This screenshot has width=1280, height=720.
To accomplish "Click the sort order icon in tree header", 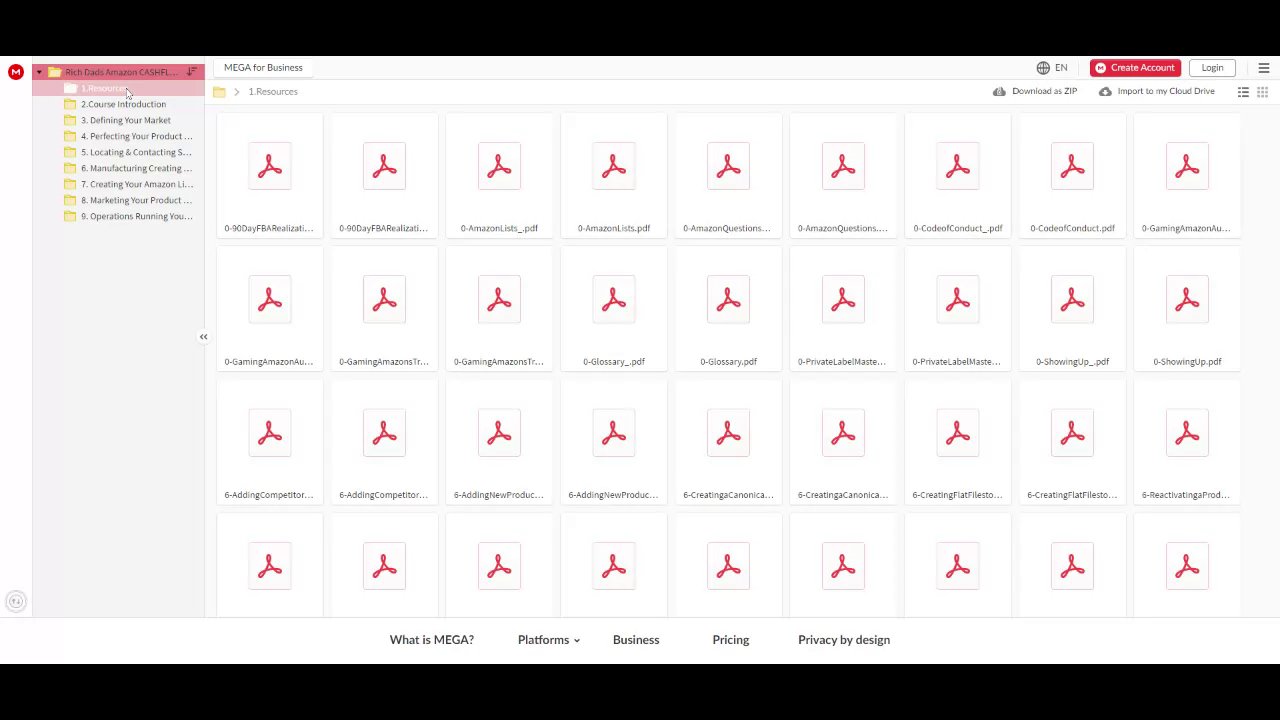I will 191,72.
